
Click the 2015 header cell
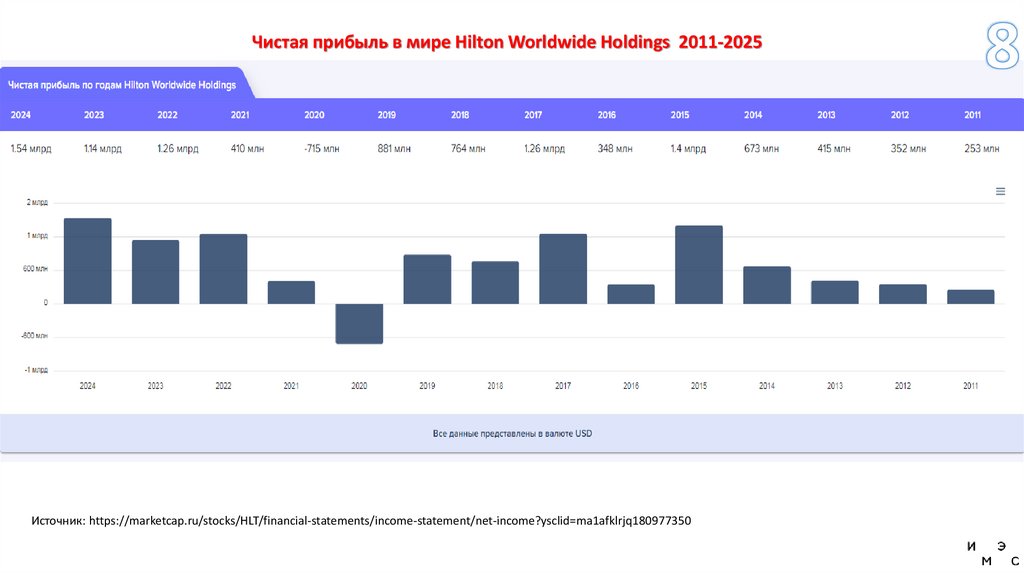pos(680,115)
